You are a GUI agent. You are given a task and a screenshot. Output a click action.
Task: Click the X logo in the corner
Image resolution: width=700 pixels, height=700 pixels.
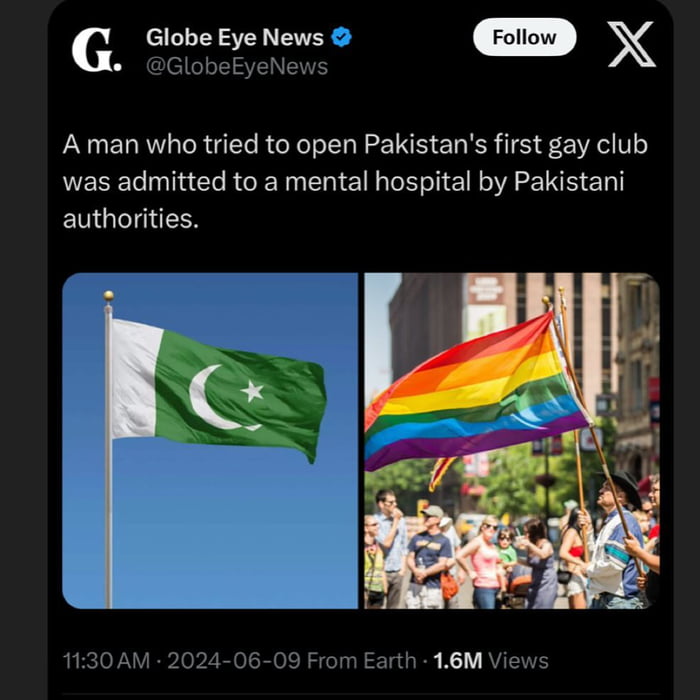[x=632, y=44]
